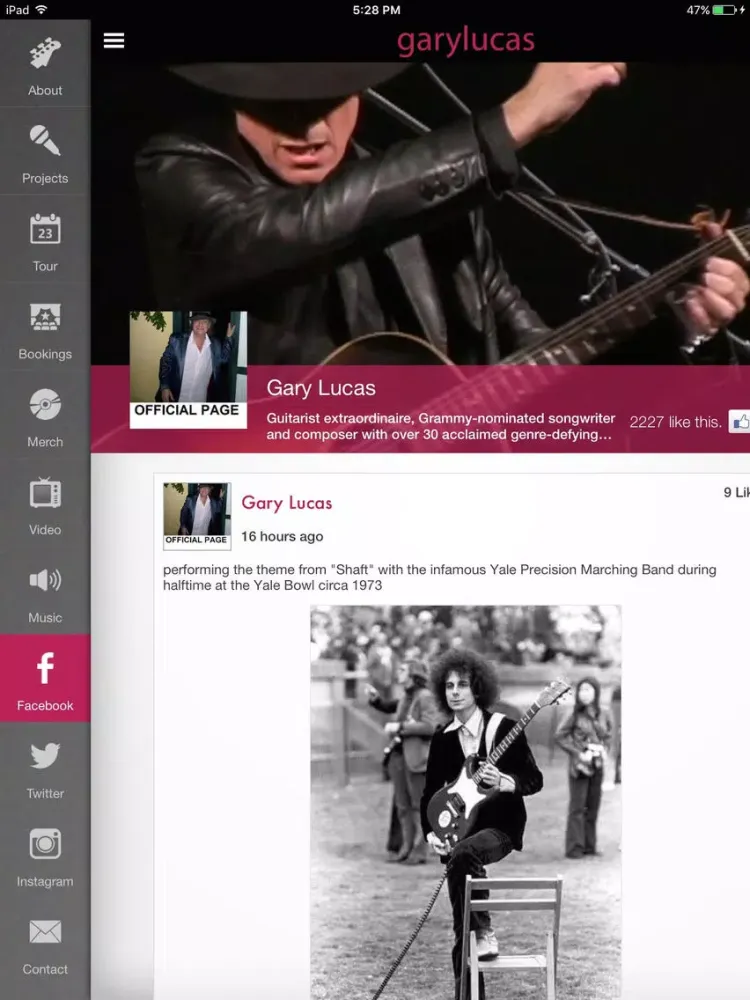Image resolution: width=750 pixels, height=1000 pixels.
Task: Tap the 9 Likes count on post
Action: pyautogui.click(x=737, y=492)
